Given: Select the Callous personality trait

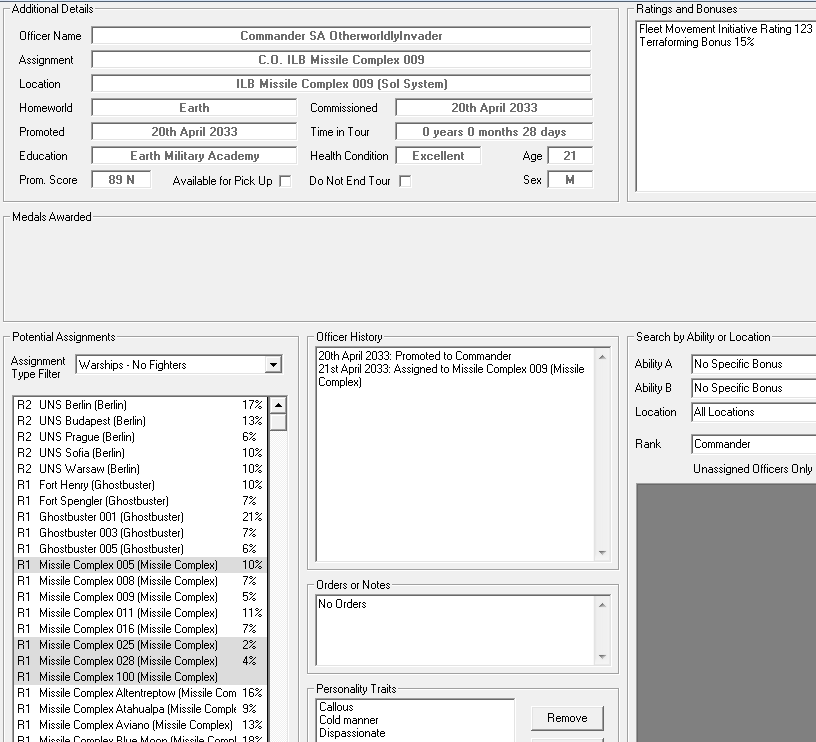Looking at the screenshot, I should (336, 707).
